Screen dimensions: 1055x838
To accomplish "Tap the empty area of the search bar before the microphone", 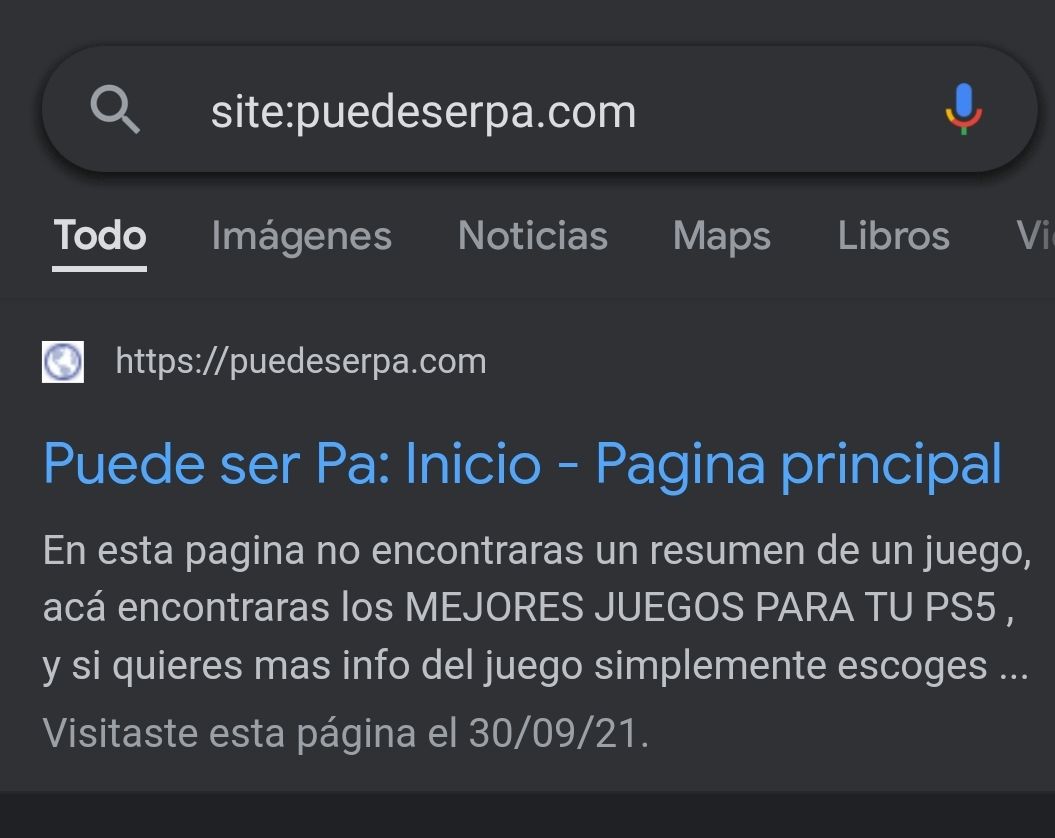I will coord(787,110).
